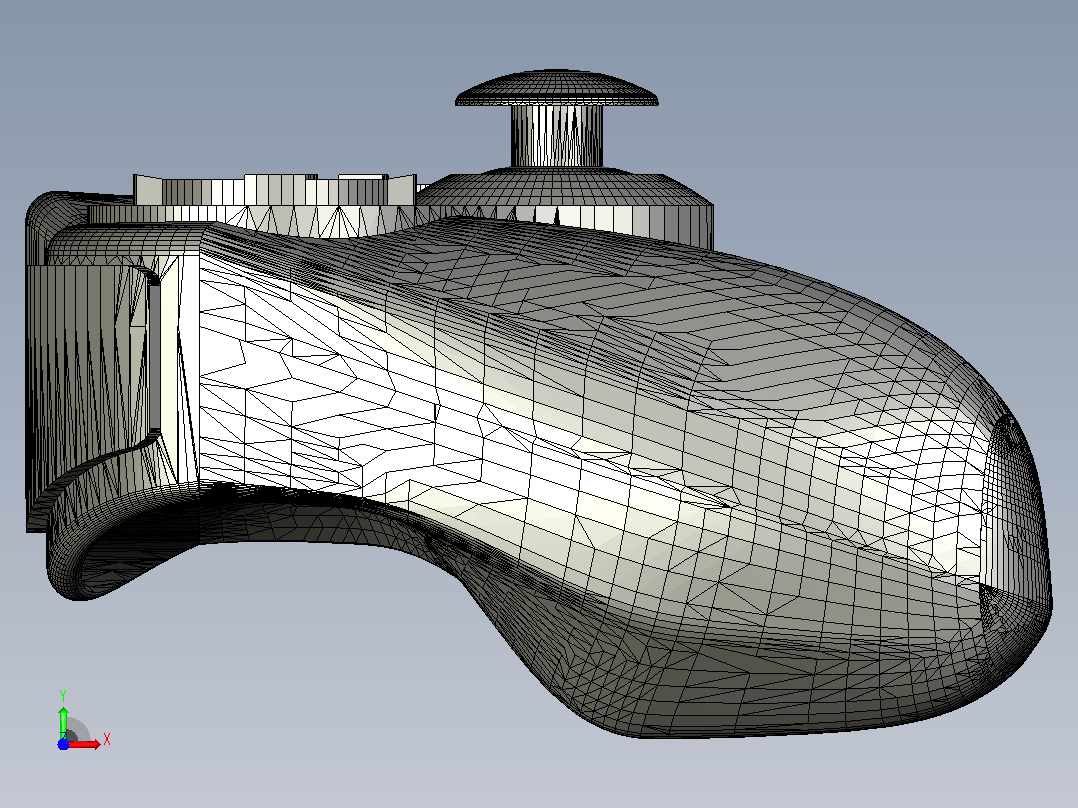The image size is (1078, 808).
Task: Click the blue Z-axis dot of the triad
Action: [x=63, y=744]
